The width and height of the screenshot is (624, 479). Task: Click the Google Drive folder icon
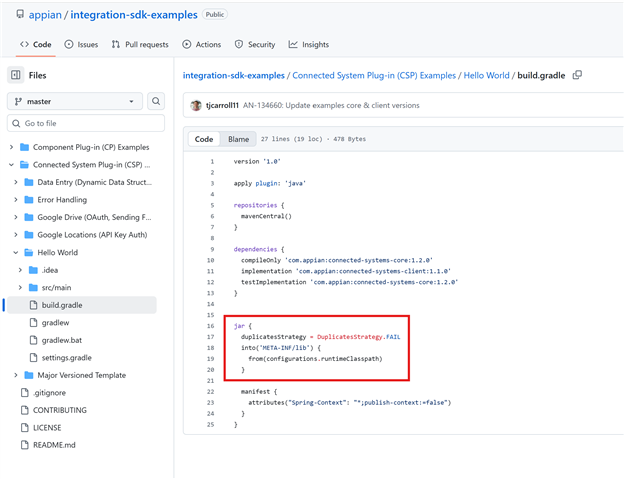(29, 217)
